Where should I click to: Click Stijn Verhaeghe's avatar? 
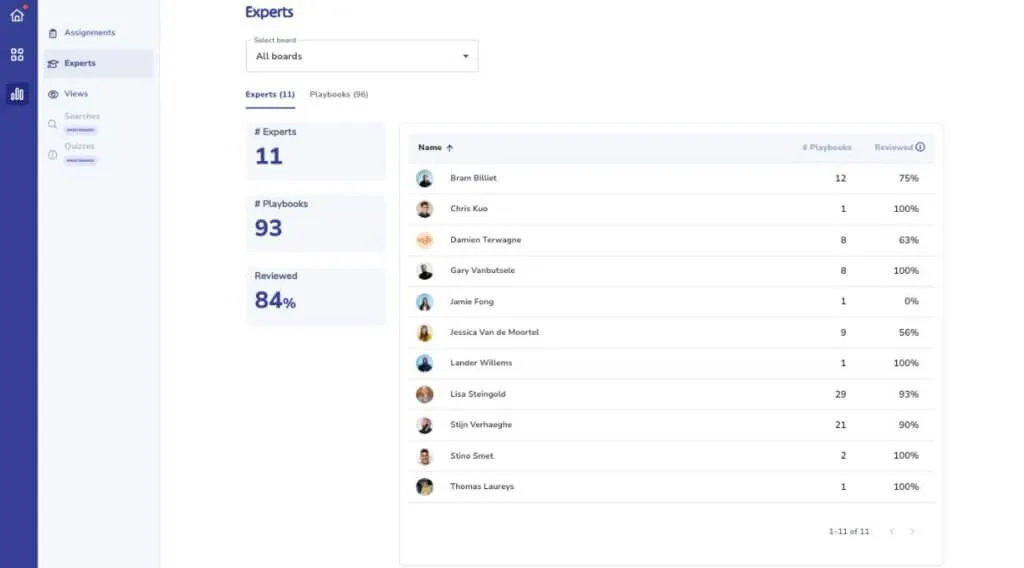[424, 425]
